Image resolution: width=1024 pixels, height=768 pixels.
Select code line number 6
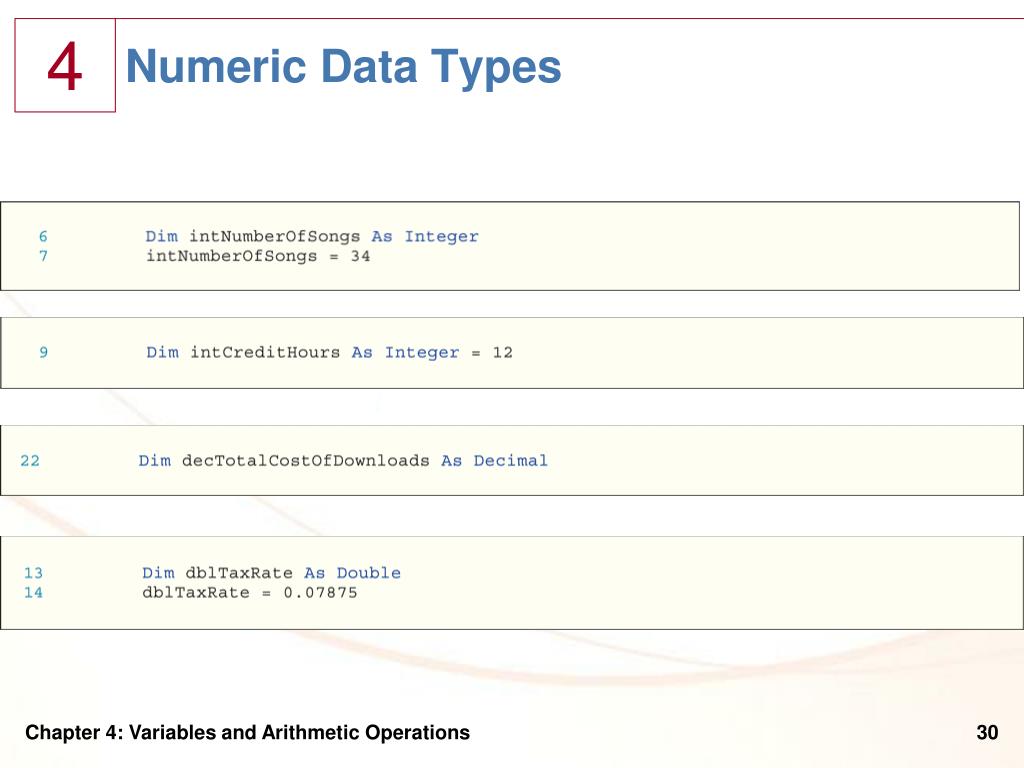click(43, 236)
